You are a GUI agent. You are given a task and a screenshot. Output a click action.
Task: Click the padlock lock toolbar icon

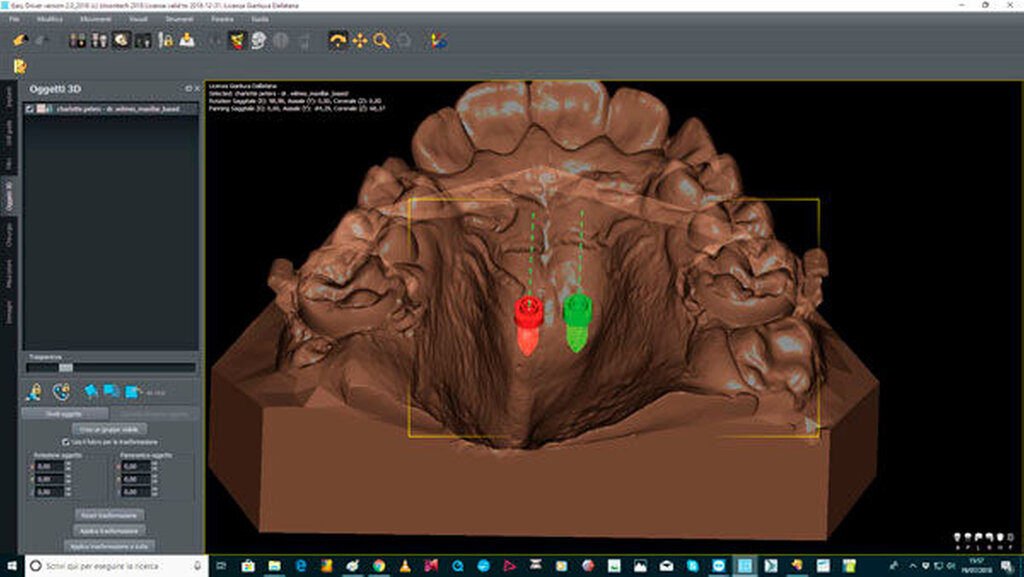(167, 41)
